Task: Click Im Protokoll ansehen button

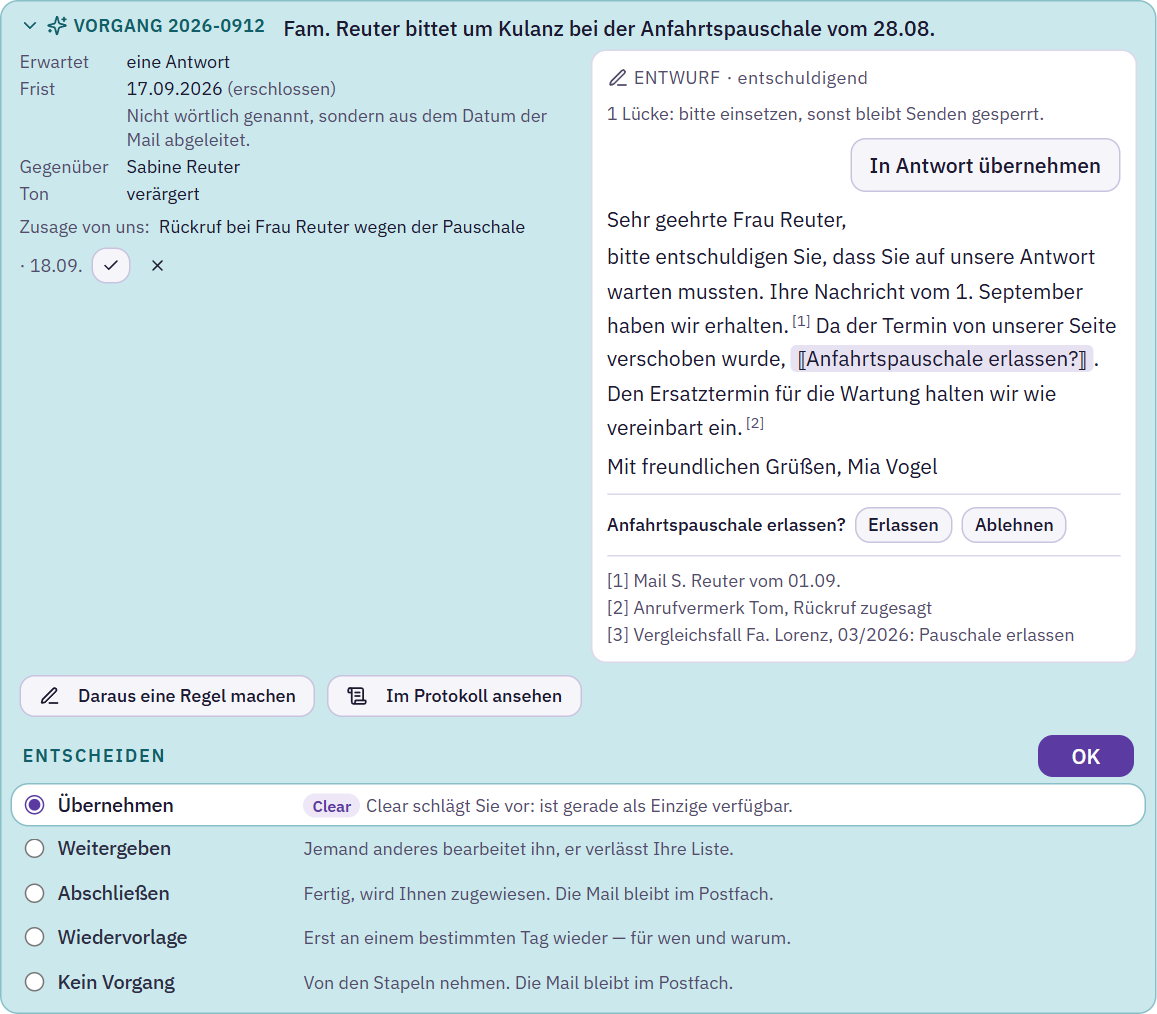Action: point(455,696)
